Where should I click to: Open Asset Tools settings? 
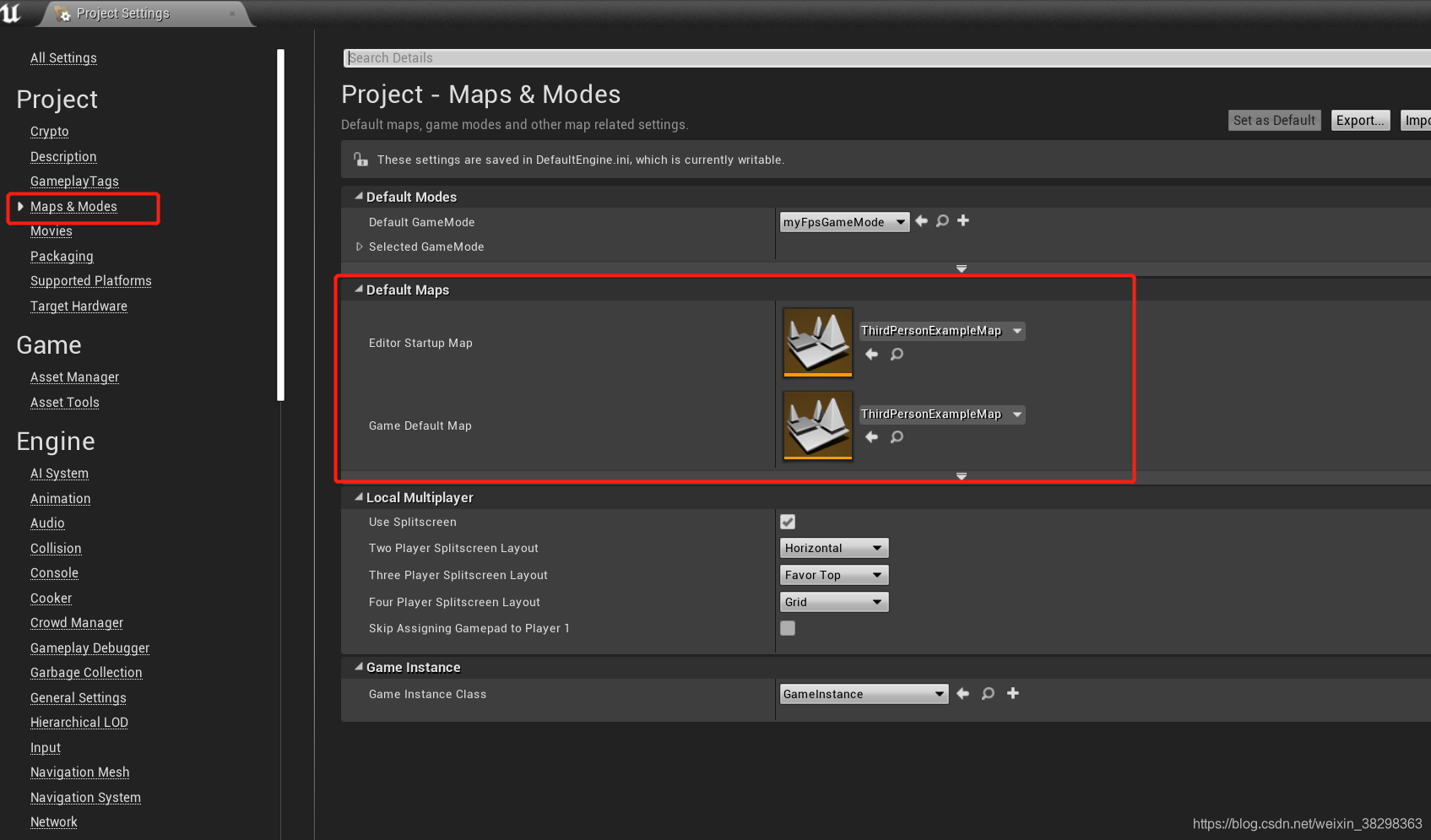[65, 403]
